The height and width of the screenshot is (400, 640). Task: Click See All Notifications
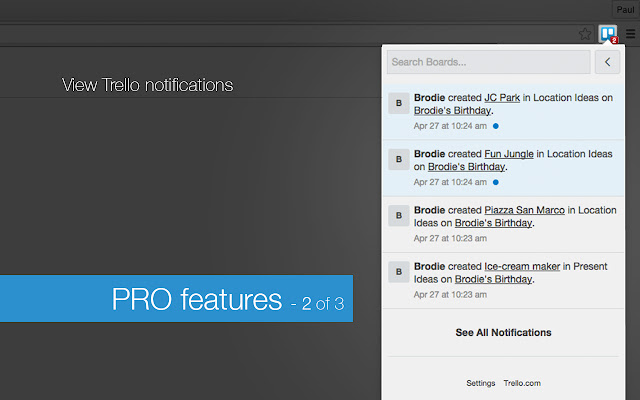click(x=503, y=332)
